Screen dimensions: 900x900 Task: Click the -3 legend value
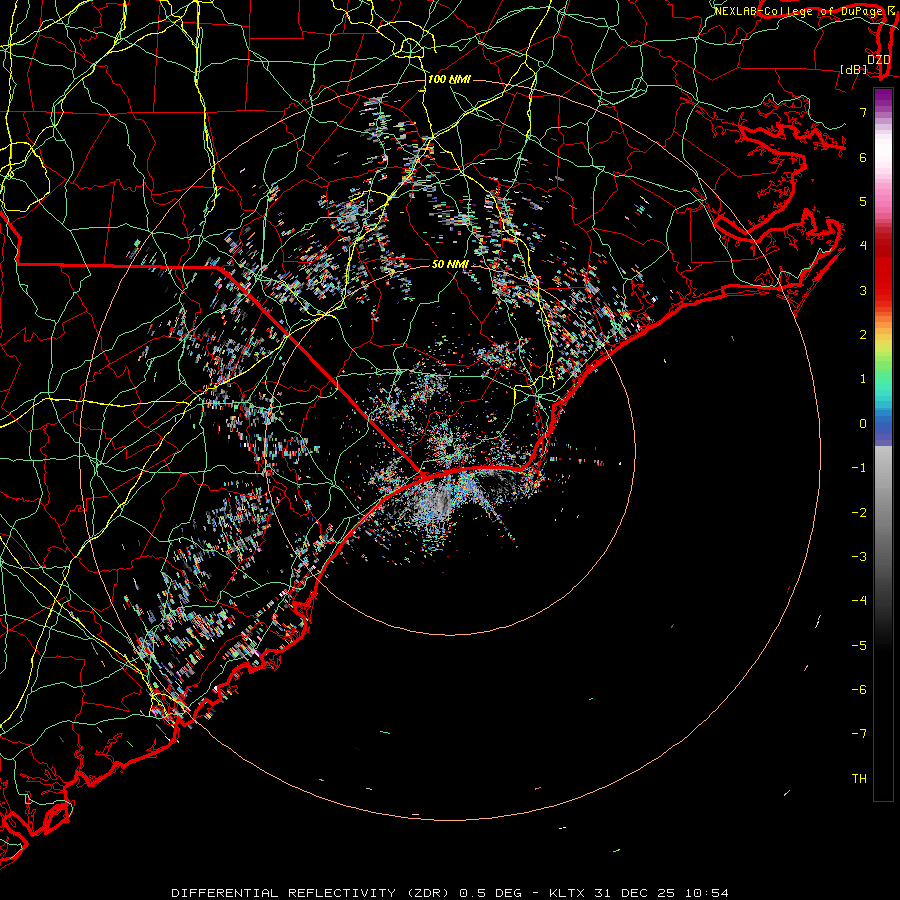click(859, 557)
